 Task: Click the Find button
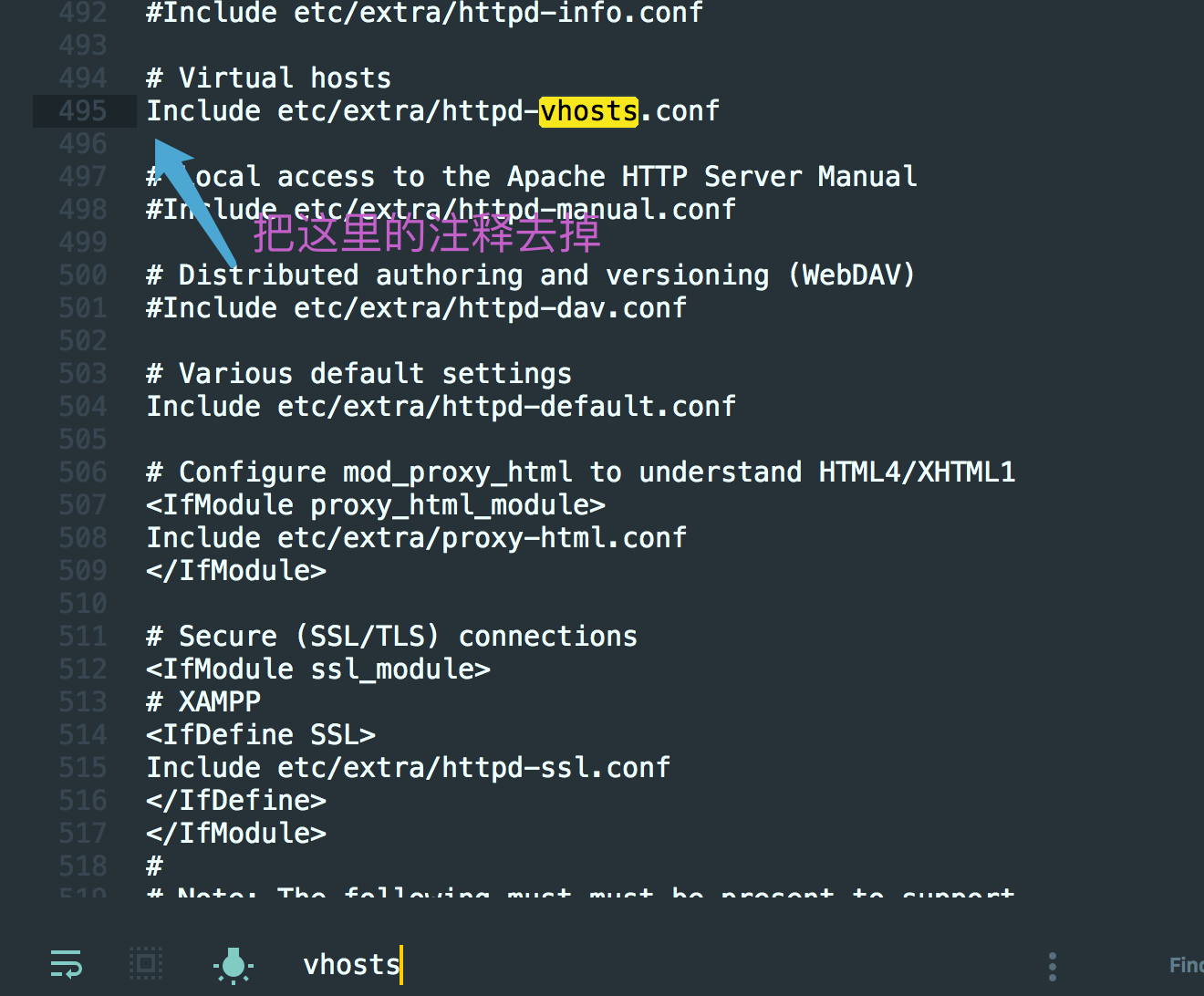point(1186,965)
